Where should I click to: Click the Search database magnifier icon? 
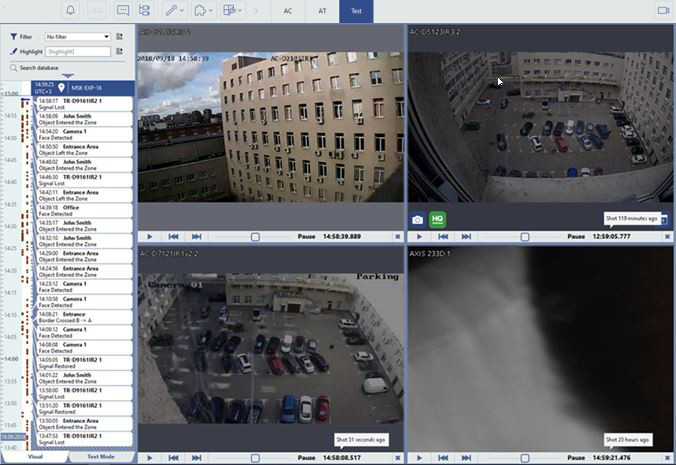[x=13, y=67]
